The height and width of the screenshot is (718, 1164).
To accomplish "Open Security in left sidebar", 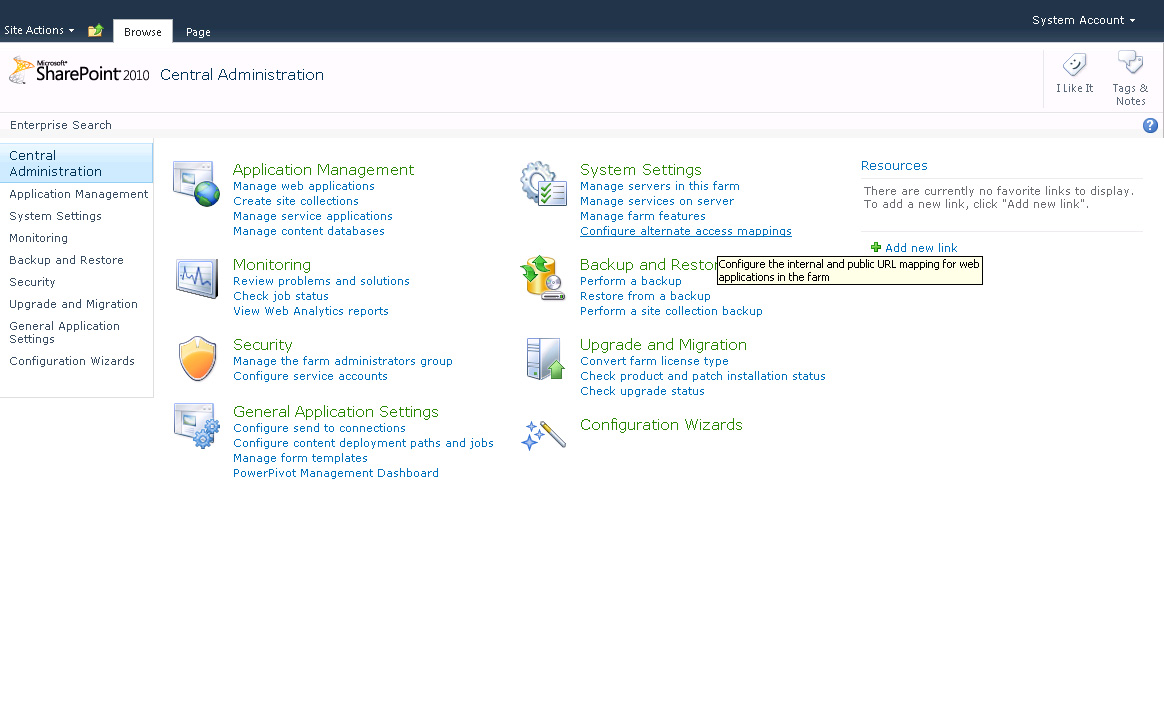I will 32,282.
